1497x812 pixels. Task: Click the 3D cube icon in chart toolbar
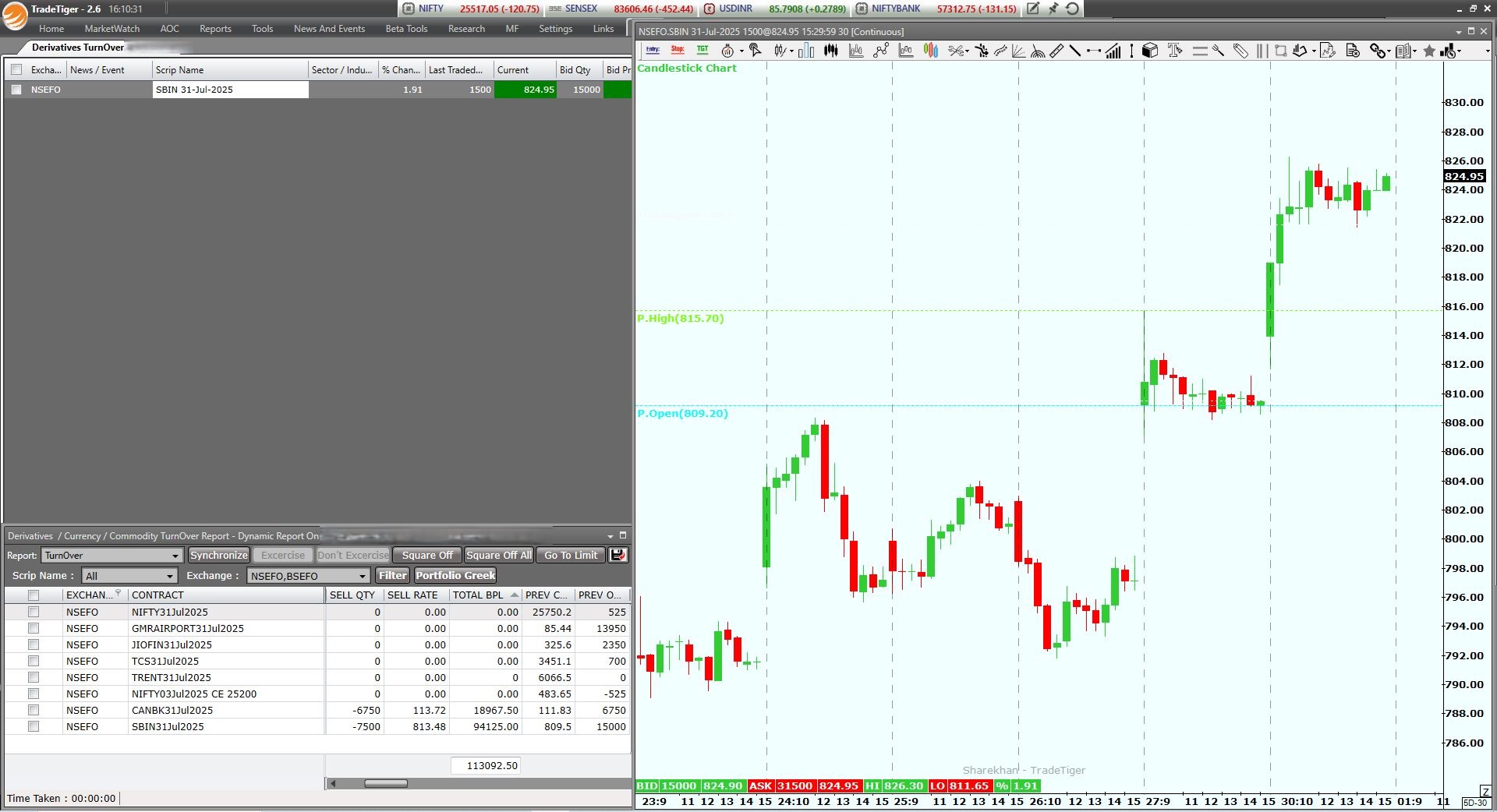[x=1150, y=51]
